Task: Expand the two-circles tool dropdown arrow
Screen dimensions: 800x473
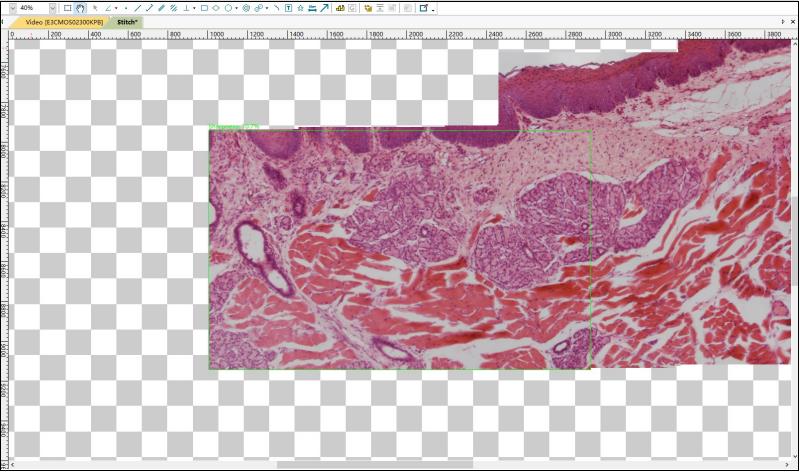Action: pyautogui.click(x=267, y=7)
